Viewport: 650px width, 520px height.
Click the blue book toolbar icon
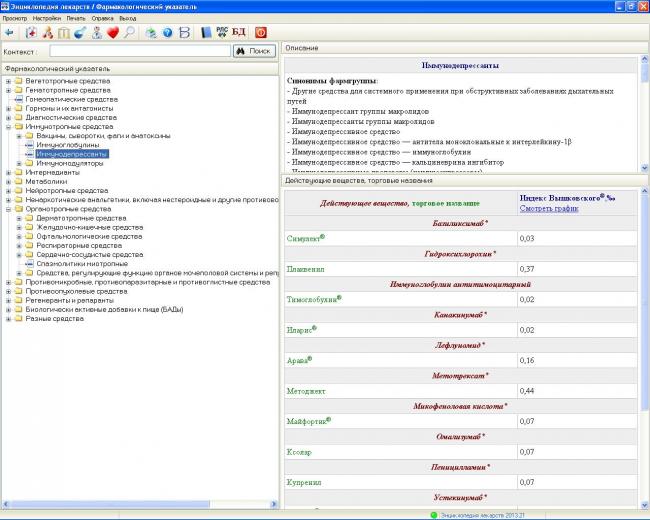206,32
